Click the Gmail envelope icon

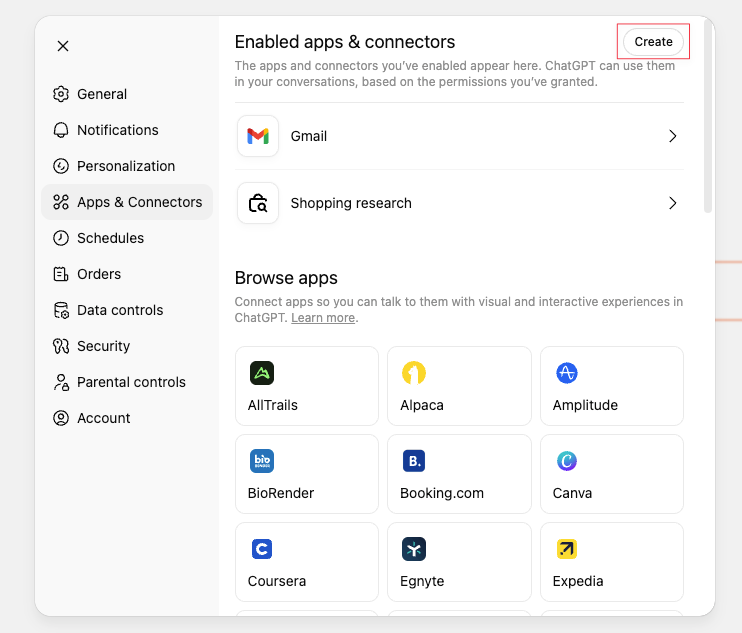pos(258,136)
